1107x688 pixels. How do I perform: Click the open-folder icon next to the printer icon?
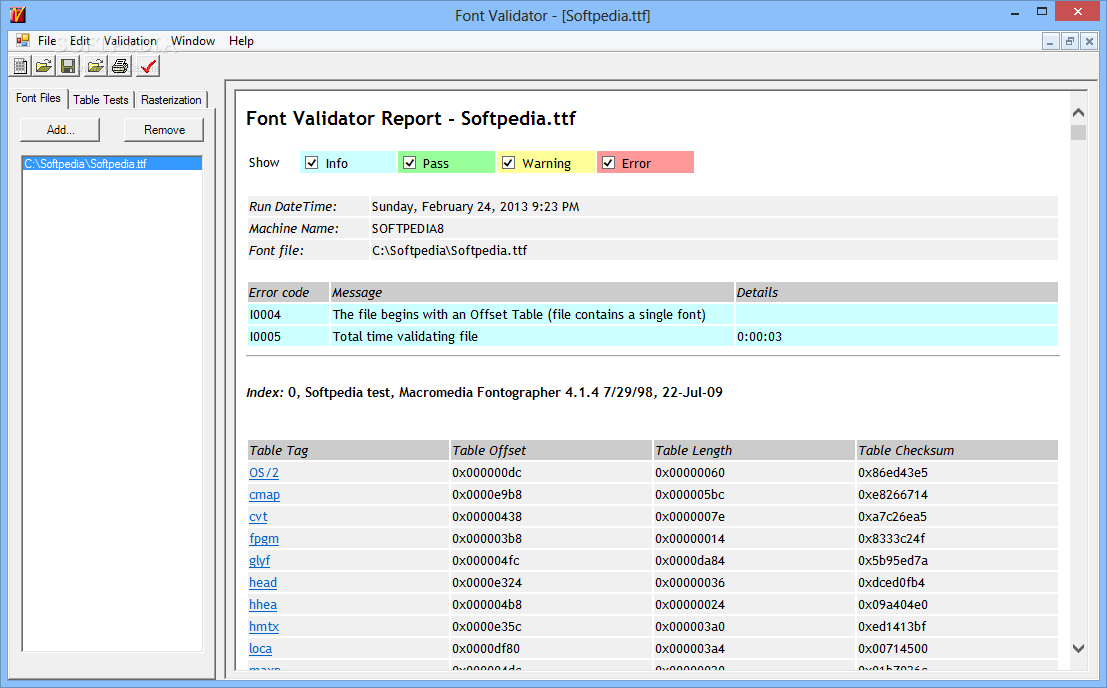pos(95,66)
